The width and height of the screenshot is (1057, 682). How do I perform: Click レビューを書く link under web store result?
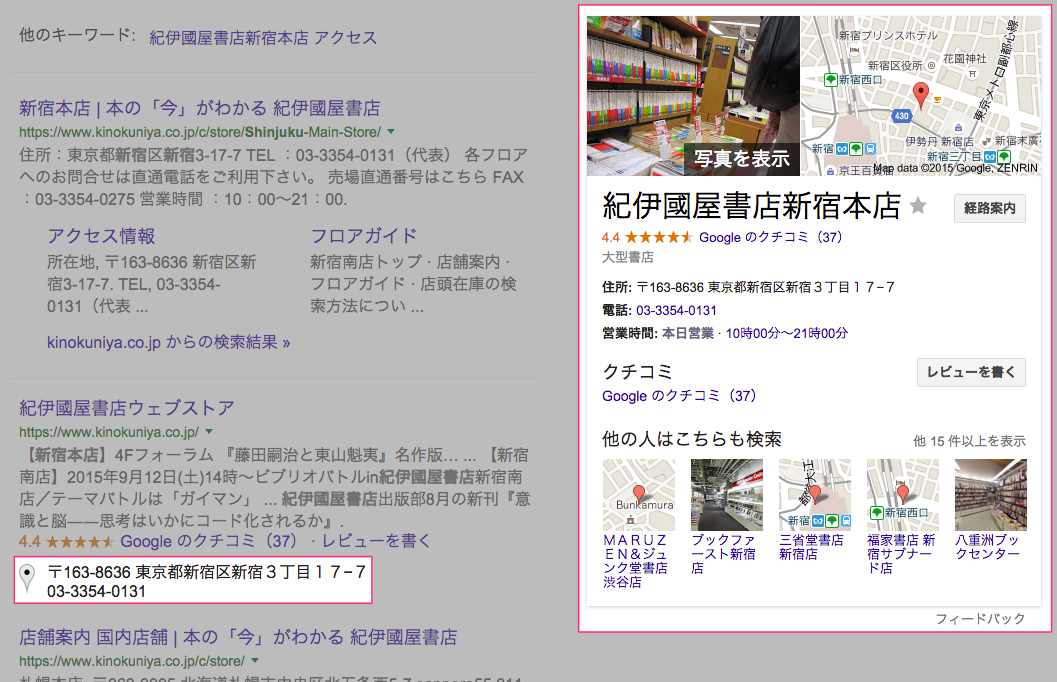[x=376, y=541]
